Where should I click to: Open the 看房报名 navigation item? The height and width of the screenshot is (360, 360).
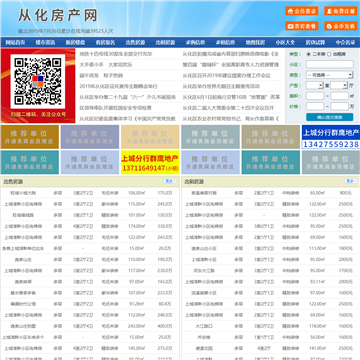105,42
